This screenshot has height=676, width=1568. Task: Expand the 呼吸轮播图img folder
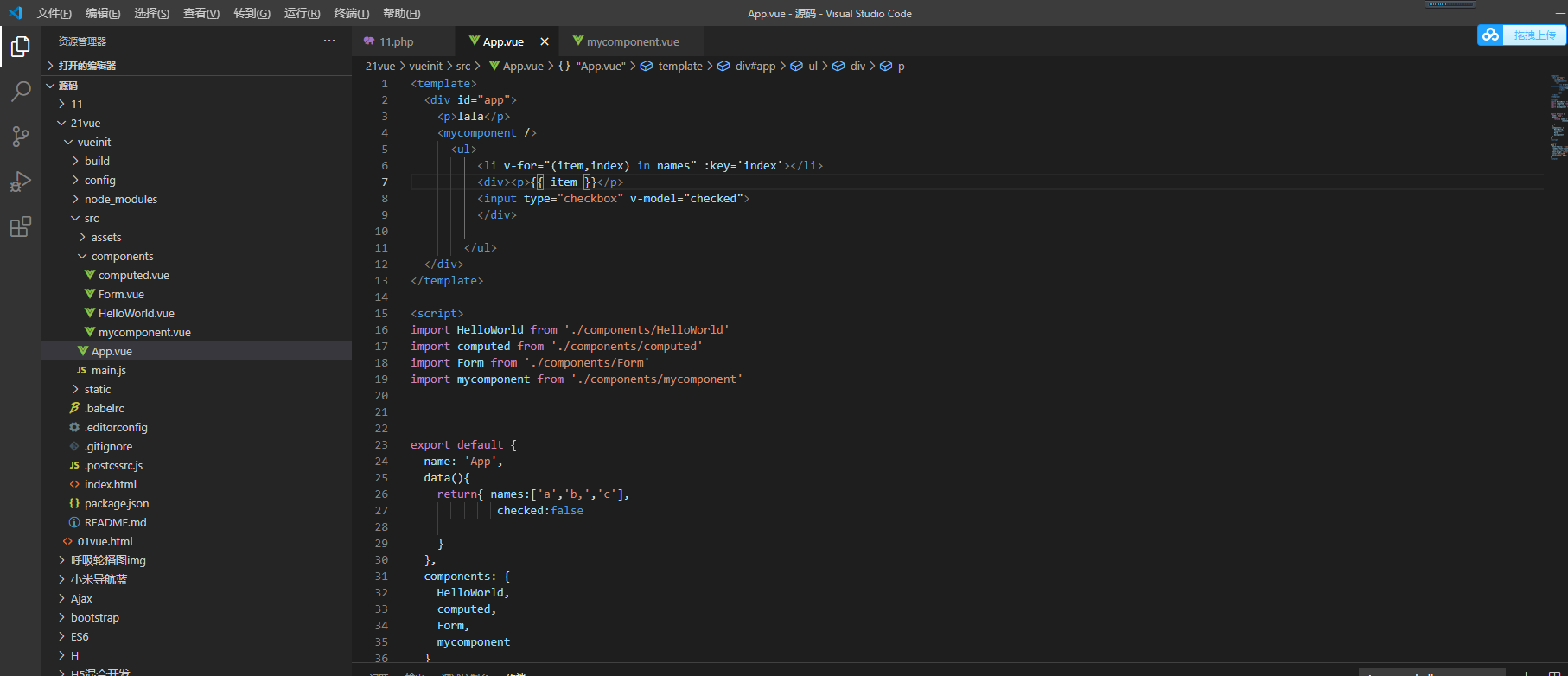[x=197, y=560]
